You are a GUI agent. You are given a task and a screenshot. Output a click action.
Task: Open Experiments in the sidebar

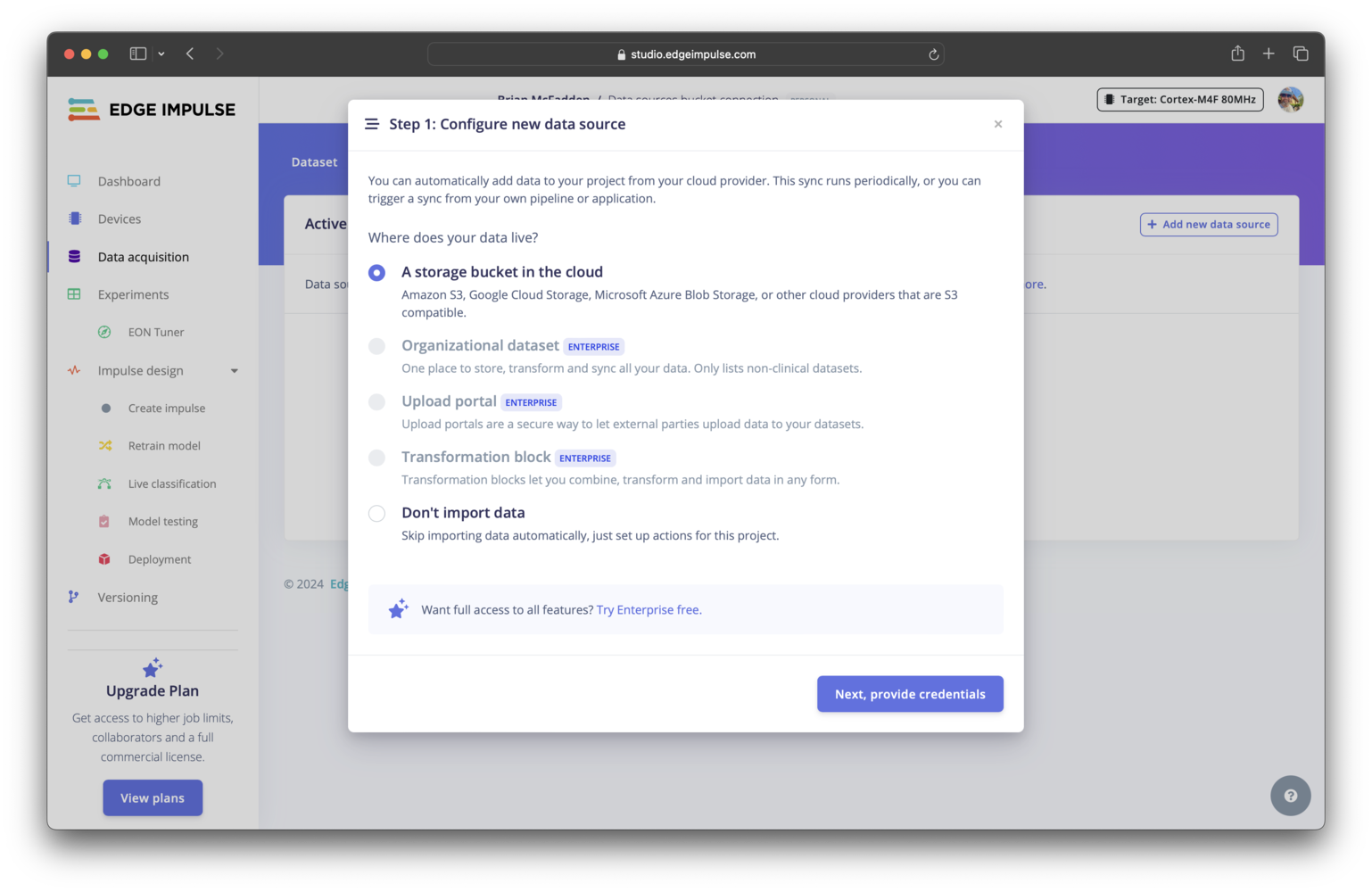(x=133, y=294)
